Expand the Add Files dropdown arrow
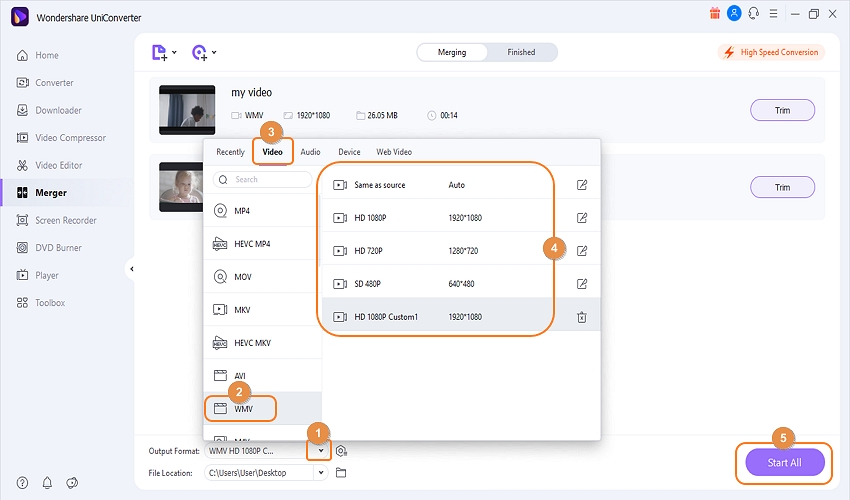Viewport: 850px width, 500px height. pyautogui.click(x=174, y=53)
